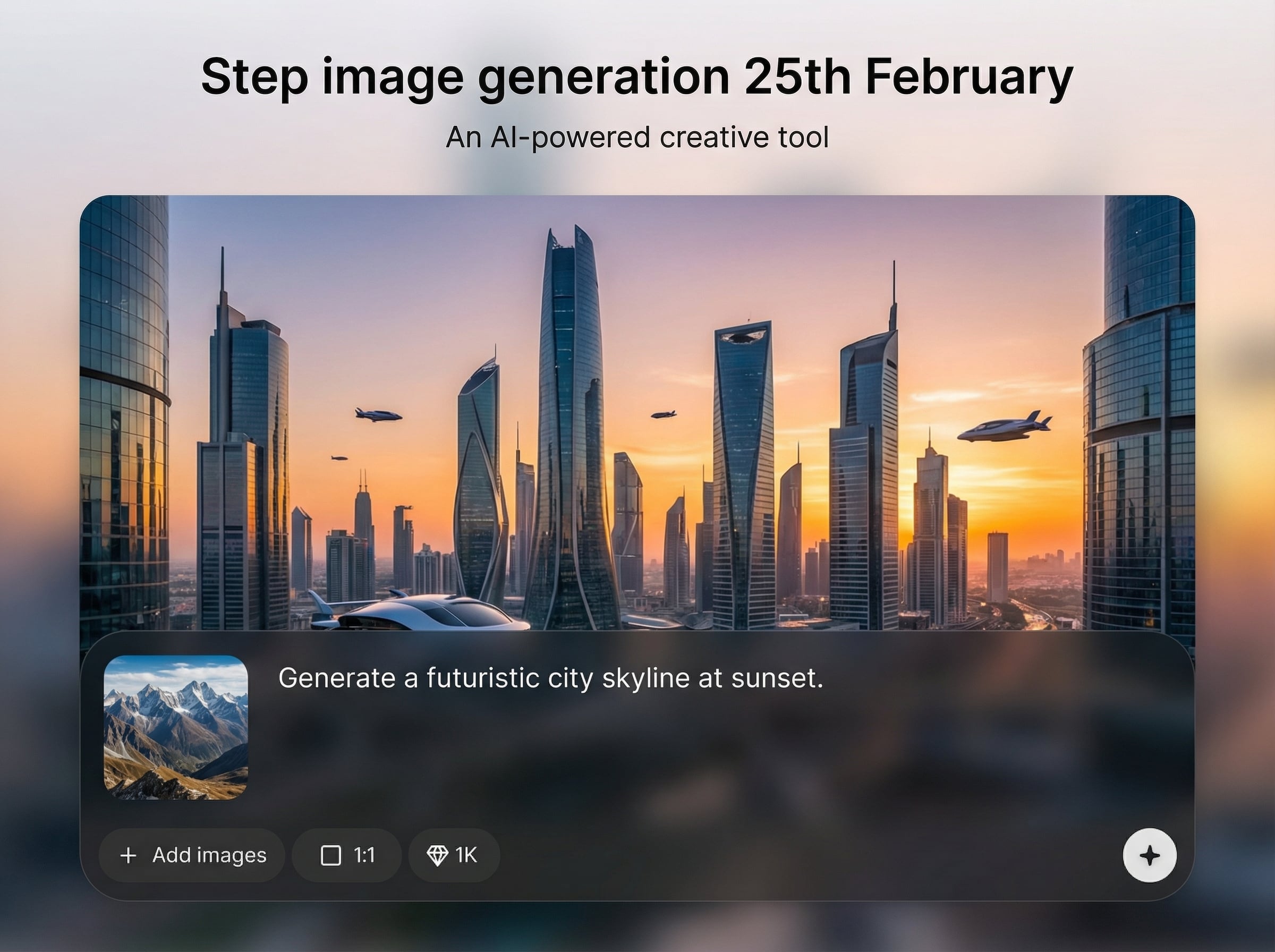Click the plus icon beside Add images
The width and height of the screenshot is (1275, 952).
click(x=129, y=856)
